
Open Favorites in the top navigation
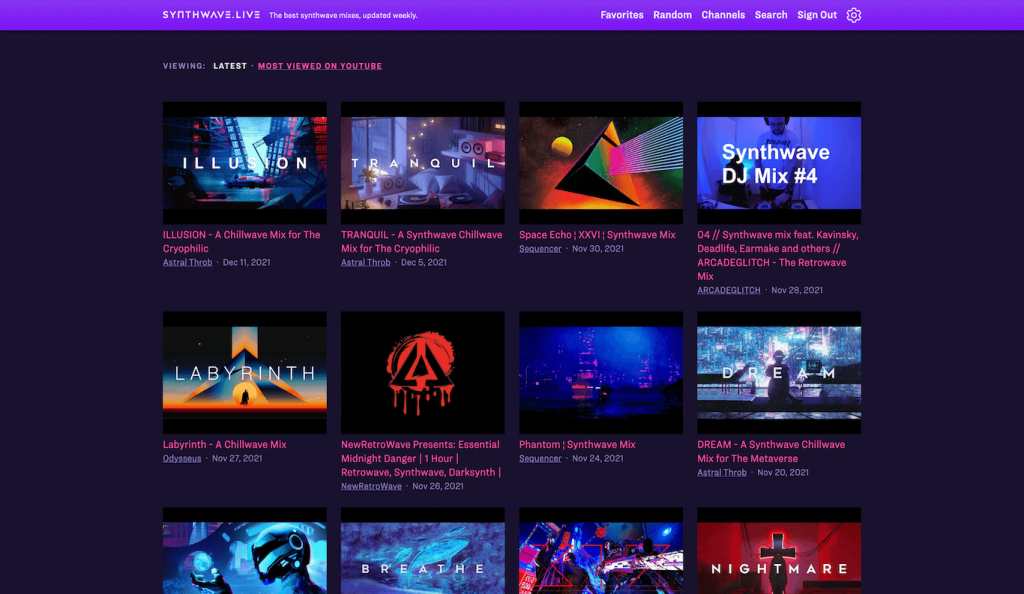[x=622, y=15]
